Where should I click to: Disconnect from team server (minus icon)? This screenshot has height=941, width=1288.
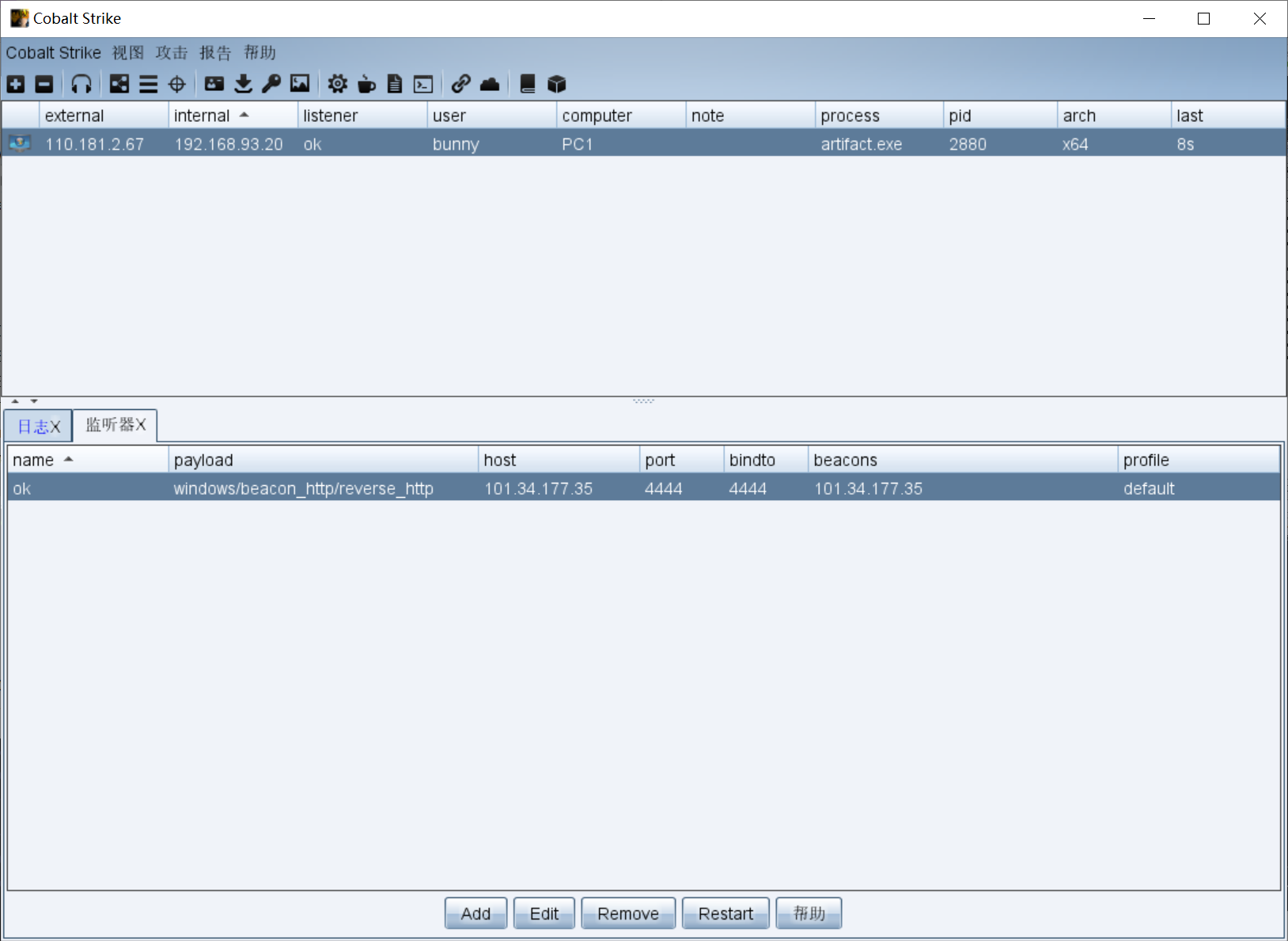[44, 84]
